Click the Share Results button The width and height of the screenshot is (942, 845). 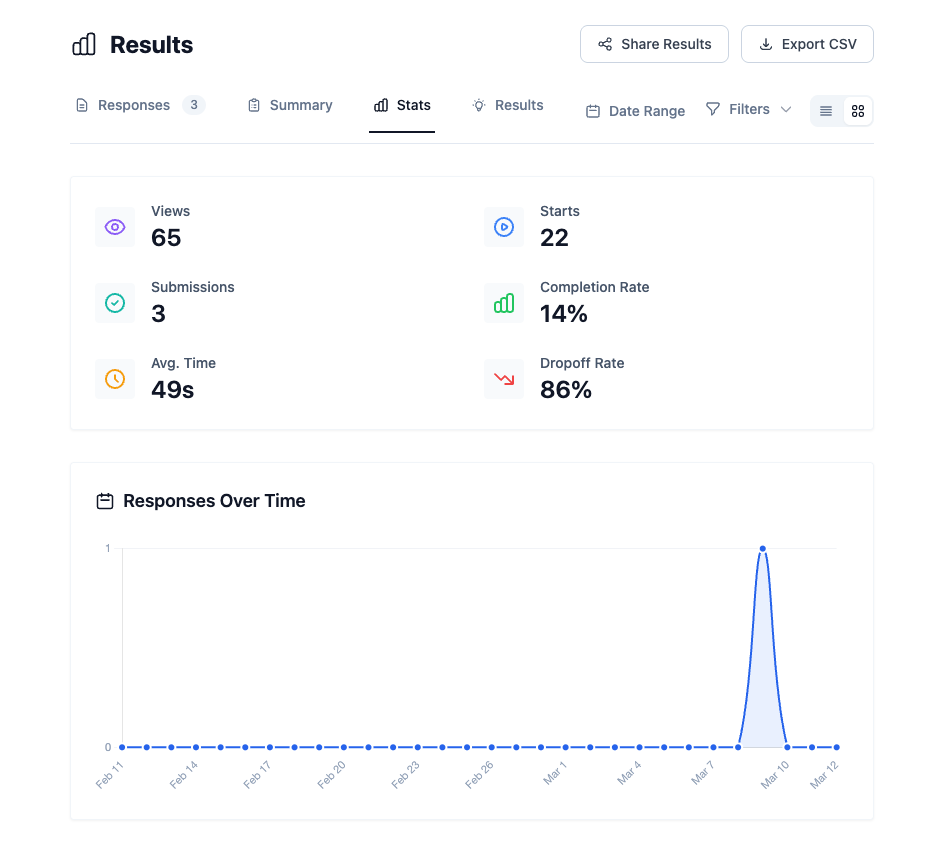coord(655,44)
